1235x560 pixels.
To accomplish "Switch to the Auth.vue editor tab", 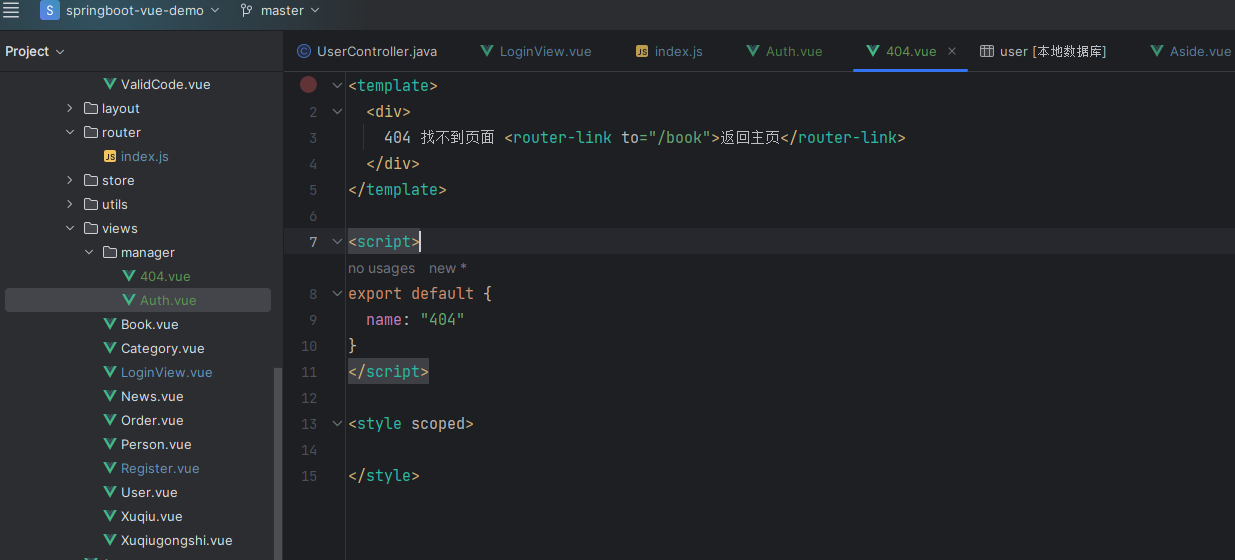I will (x=794, y=51).
